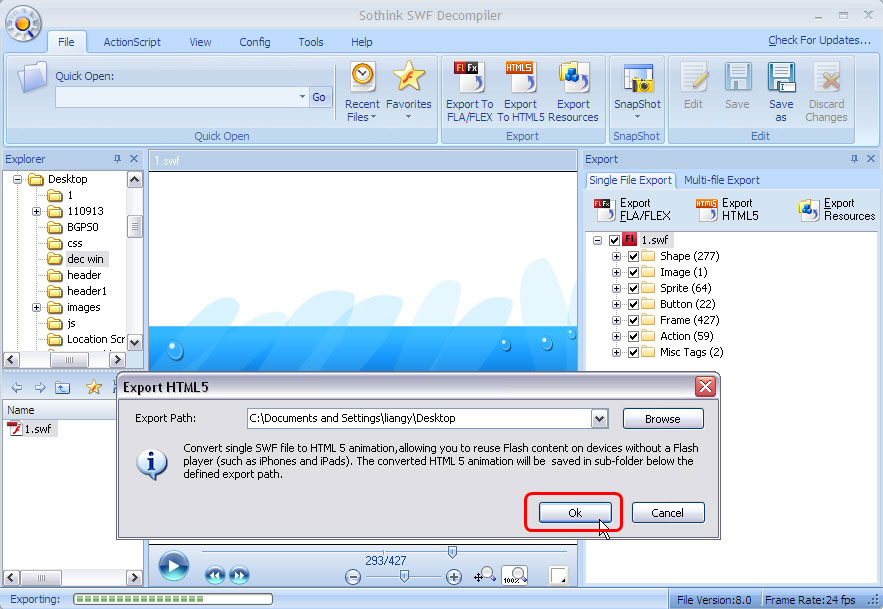Viewport: 883px width, 609px height.
Task: Browse for an export path
Action: [x=663, y=419]
